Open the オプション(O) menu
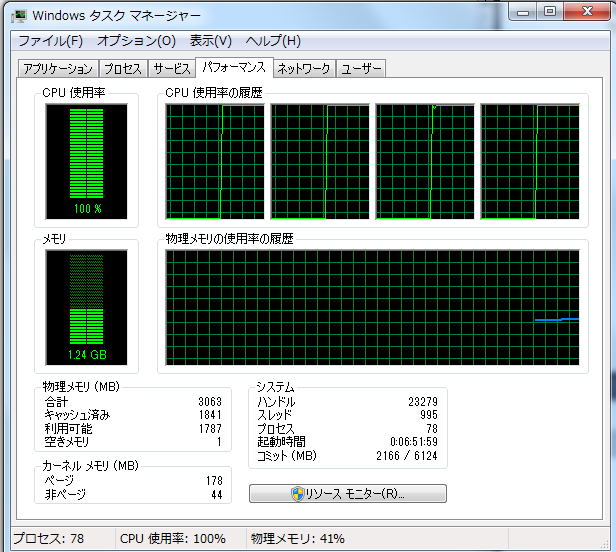The height and width of the screenshot is (552, 616). pos(136,41)
